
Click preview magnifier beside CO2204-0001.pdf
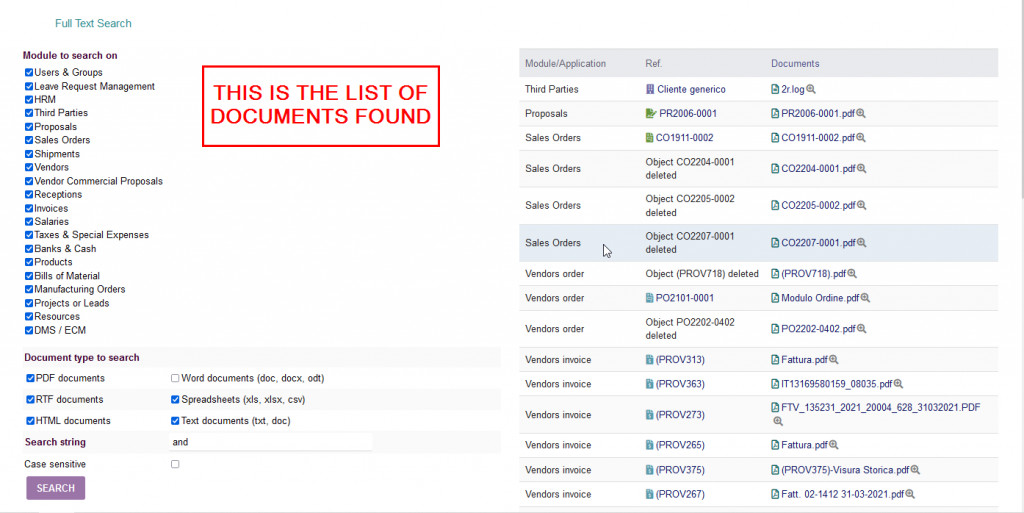coord(861,169)
